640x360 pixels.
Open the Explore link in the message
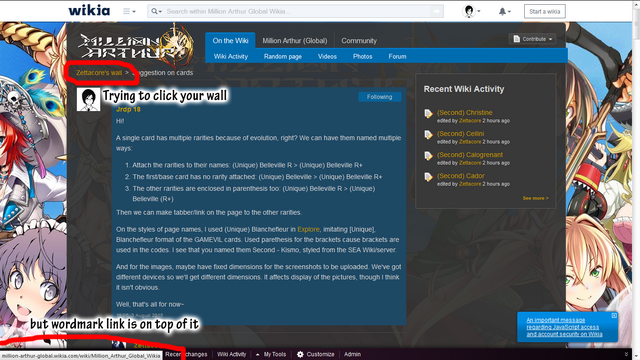(x=308, y=229)
